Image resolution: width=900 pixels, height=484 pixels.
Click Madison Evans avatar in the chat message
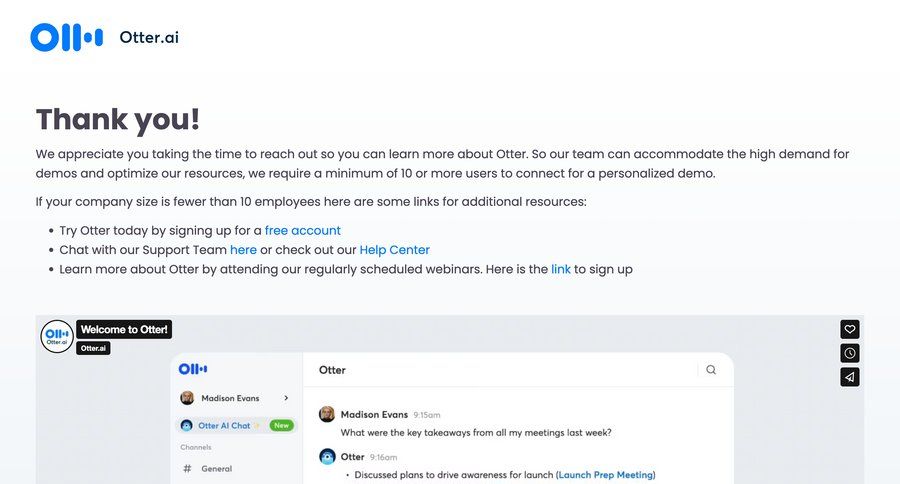[x=327, y=414]
